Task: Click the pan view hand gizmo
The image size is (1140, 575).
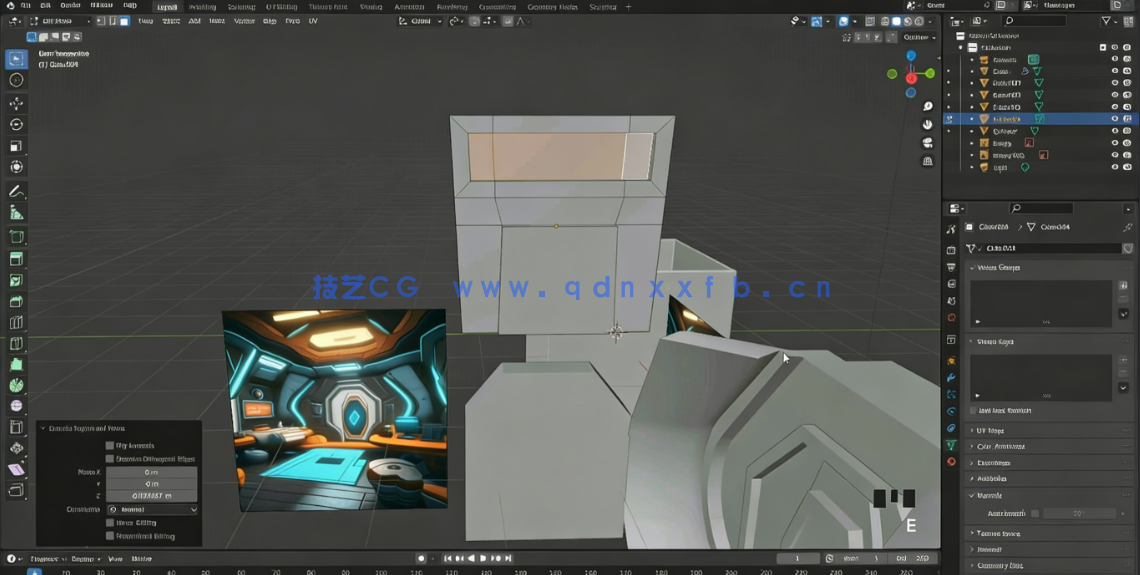Action: 928,124
